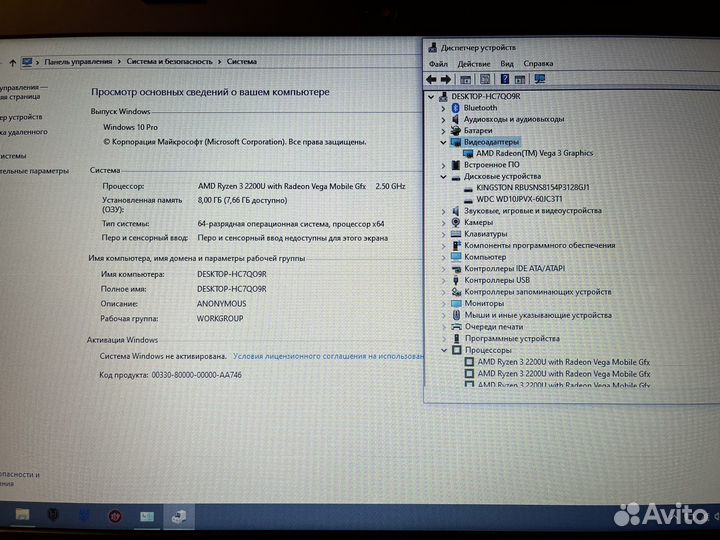The width and height of the screenshot is (720, 540).
Task: Toggle the action pane toolbar icon
Action: [x=520, y=79]
